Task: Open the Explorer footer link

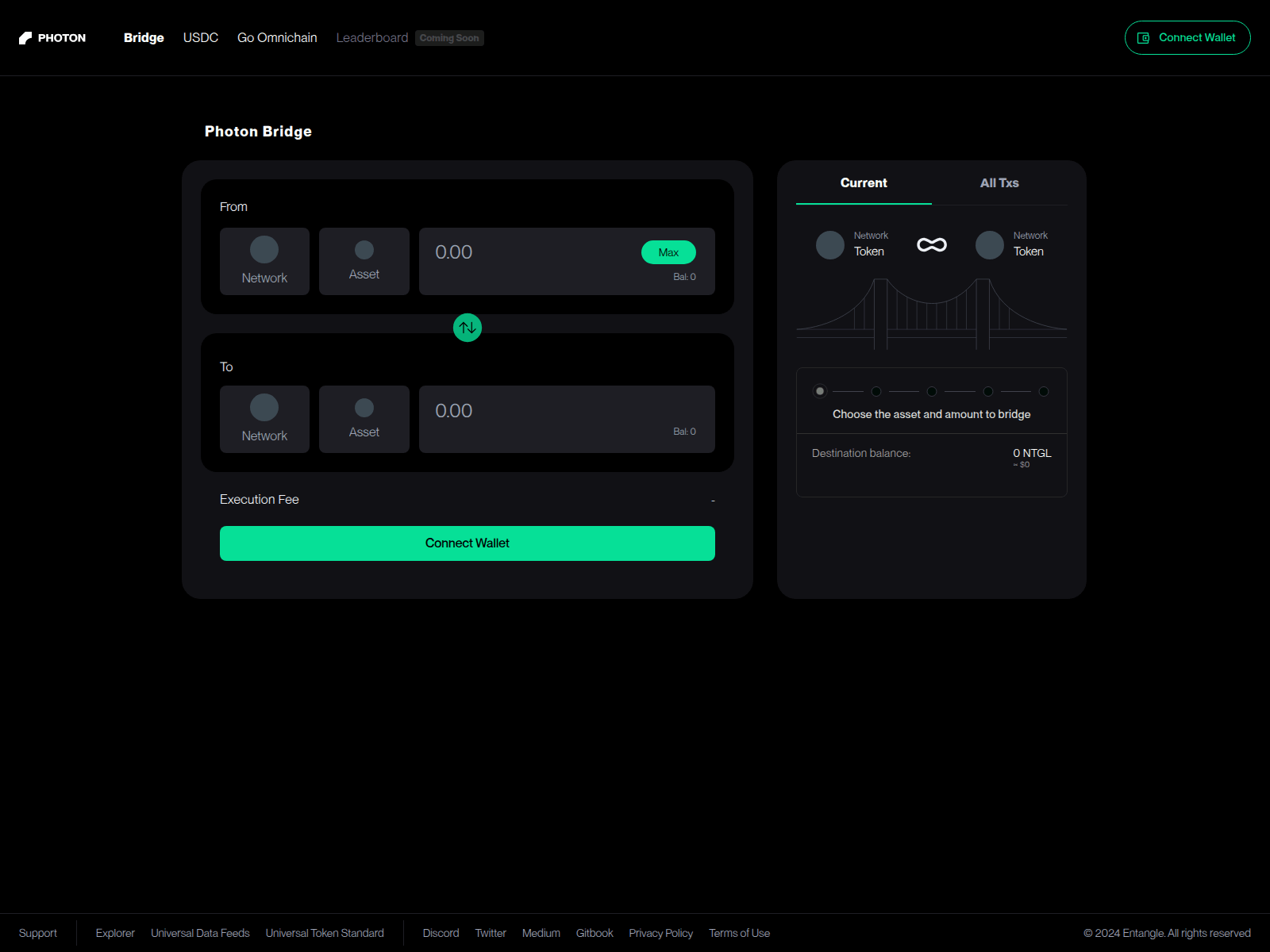Action: 115,933
